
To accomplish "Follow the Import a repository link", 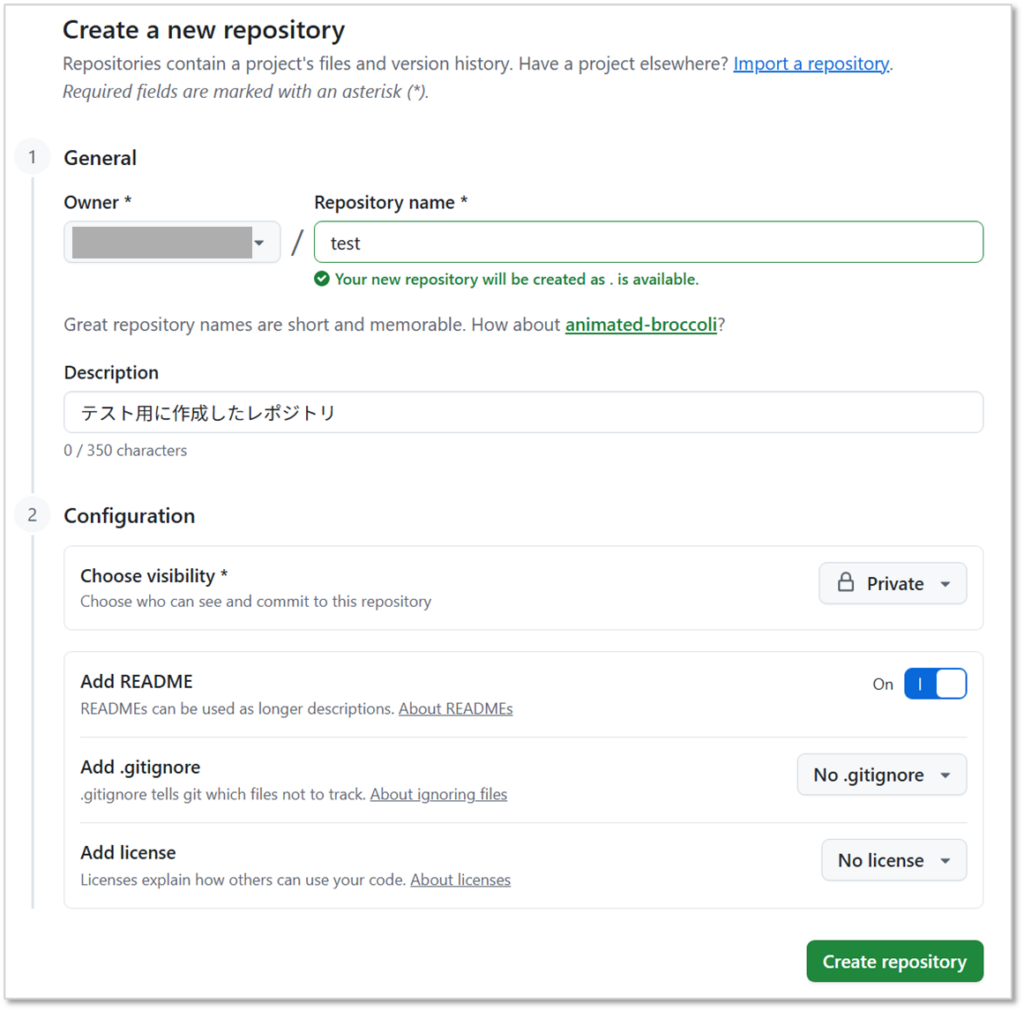I will 811,64.
